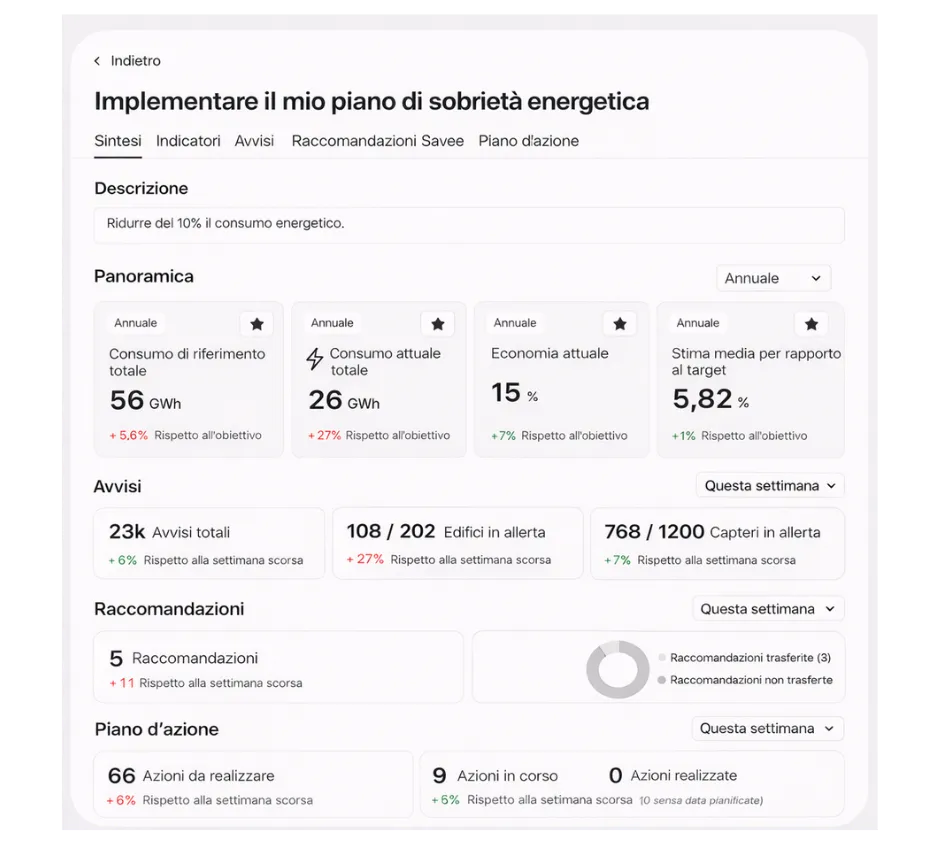Star the Stima media per rapporto al target card

pyautogui.click(x=811, y=323)
